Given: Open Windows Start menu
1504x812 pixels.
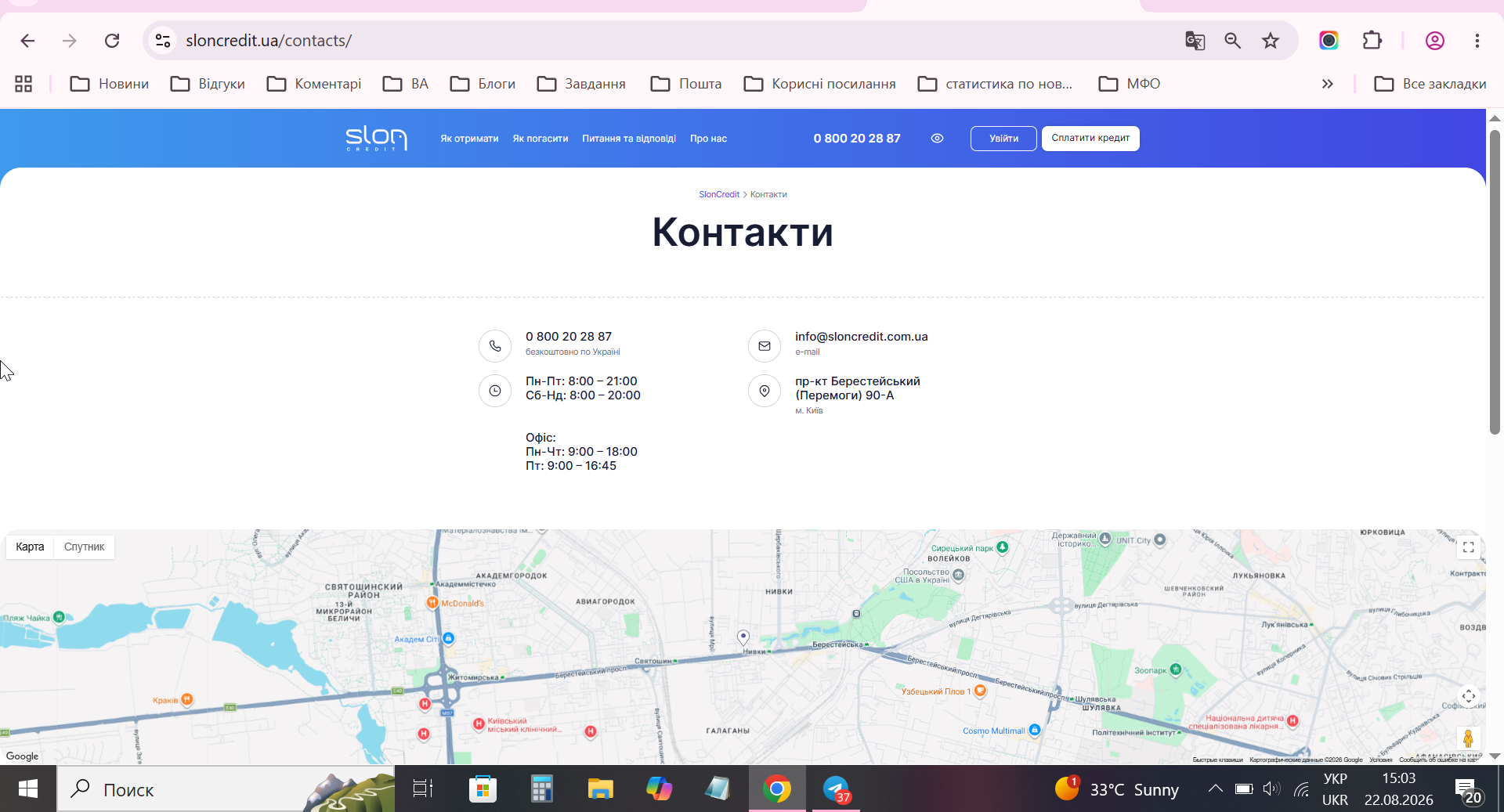Looking at the screenshot, I should 28,789.
